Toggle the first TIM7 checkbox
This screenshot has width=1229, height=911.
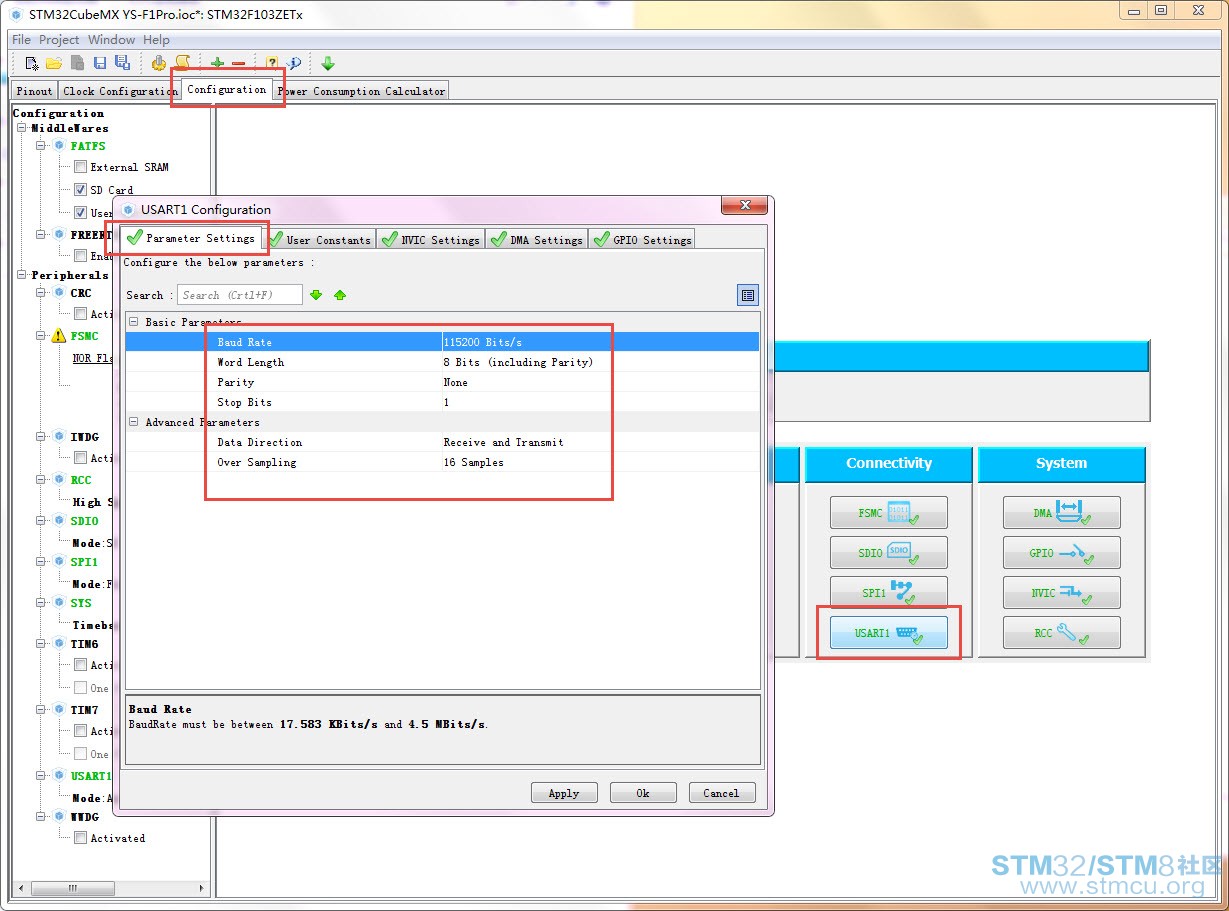pos(81,731)
